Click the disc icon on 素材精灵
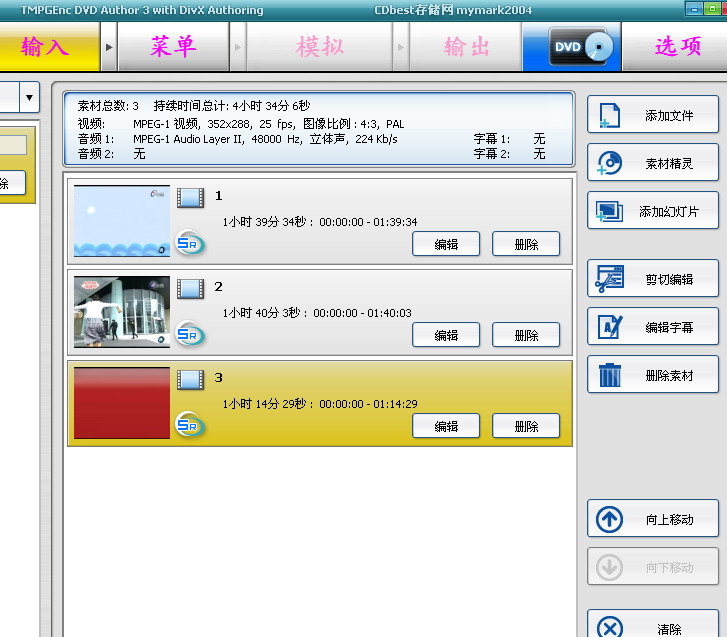This screenshot has height=637, width=727. click(x=609, y=163)
